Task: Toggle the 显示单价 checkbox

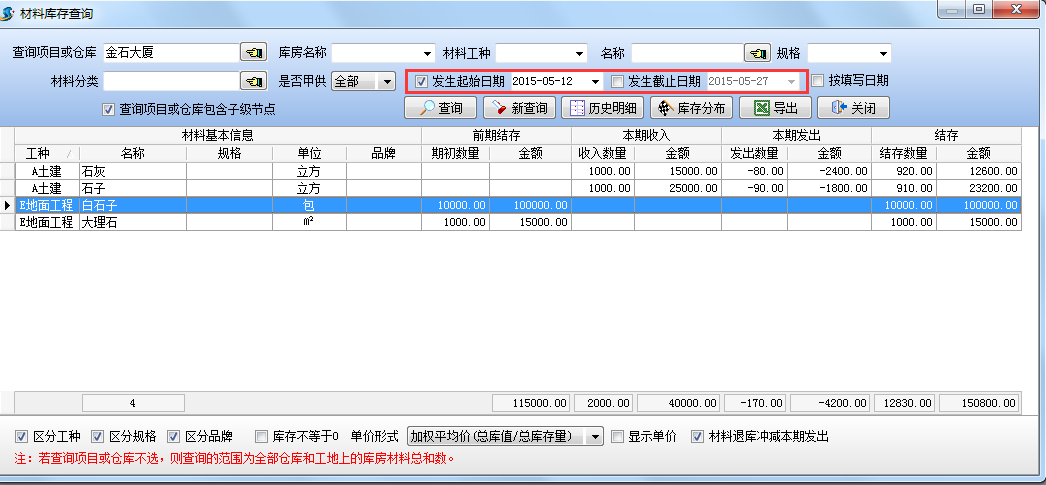Action: coord(618,437)
